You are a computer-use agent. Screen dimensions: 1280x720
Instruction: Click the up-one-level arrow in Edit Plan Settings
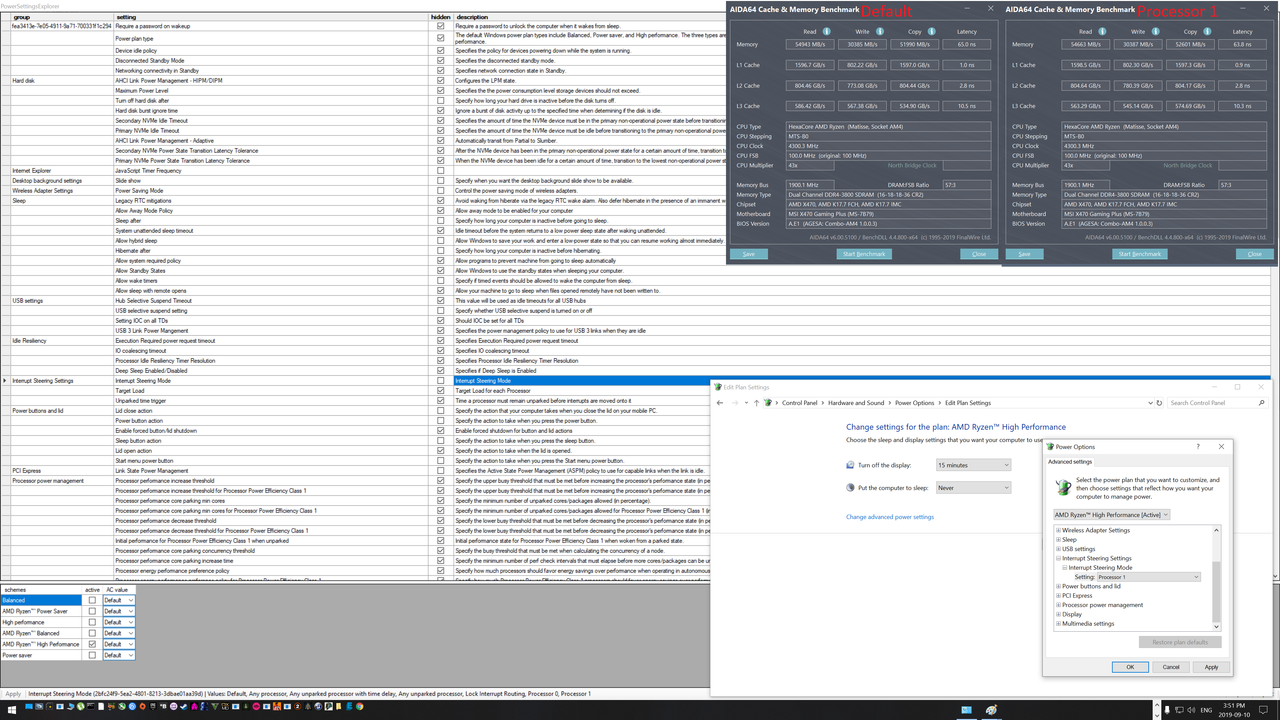(x=756, y=403)
